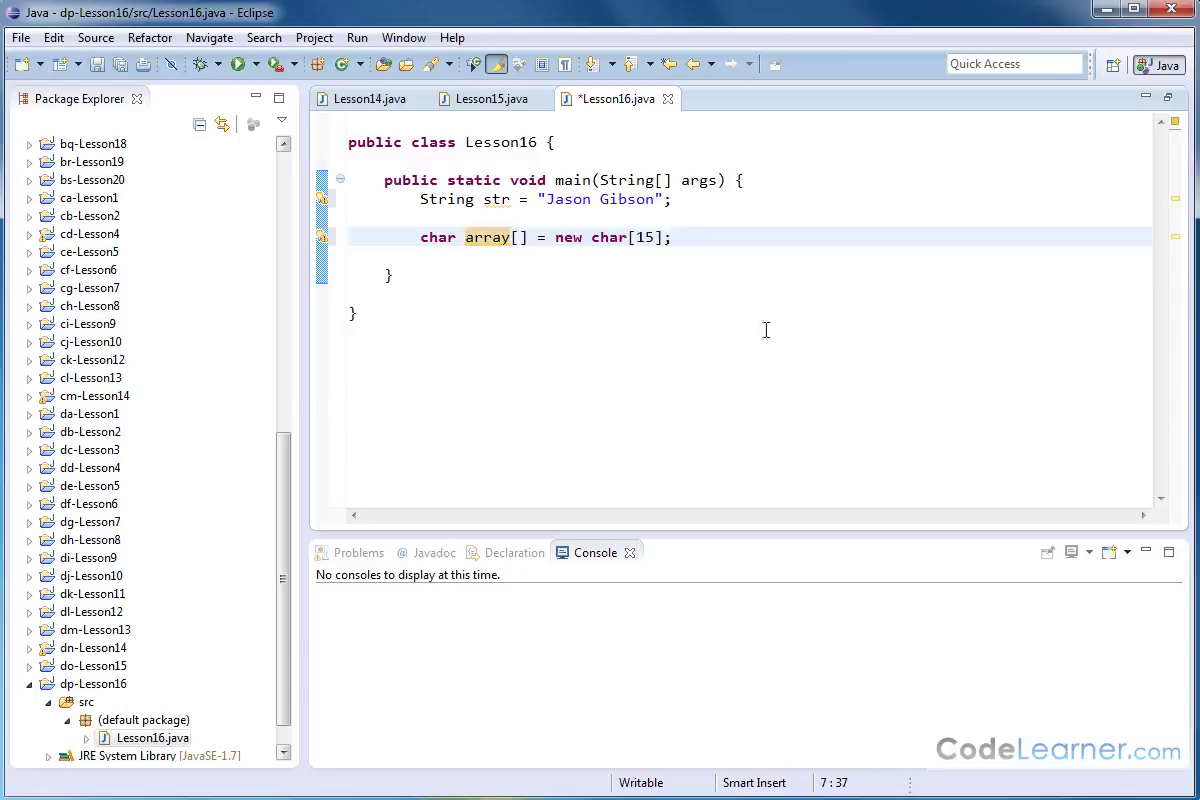Click the Quick Access search field
Screen dimensions: 1200x800
pyautogui.click(x=1014, y=64)
